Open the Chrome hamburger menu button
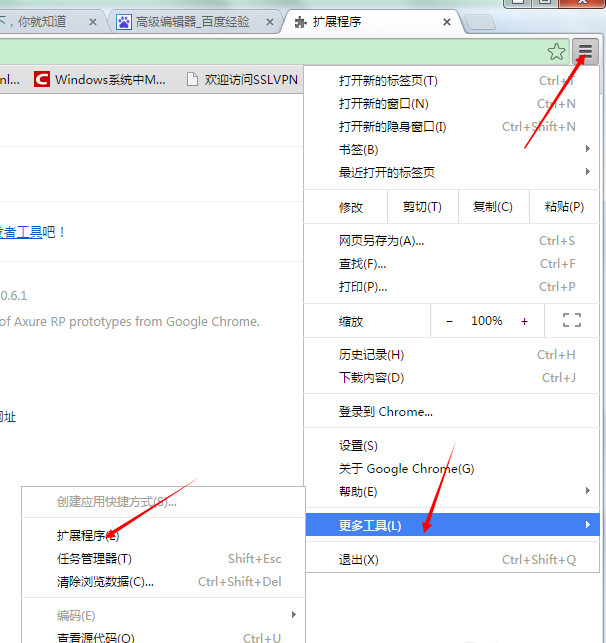 pos(585,51)
